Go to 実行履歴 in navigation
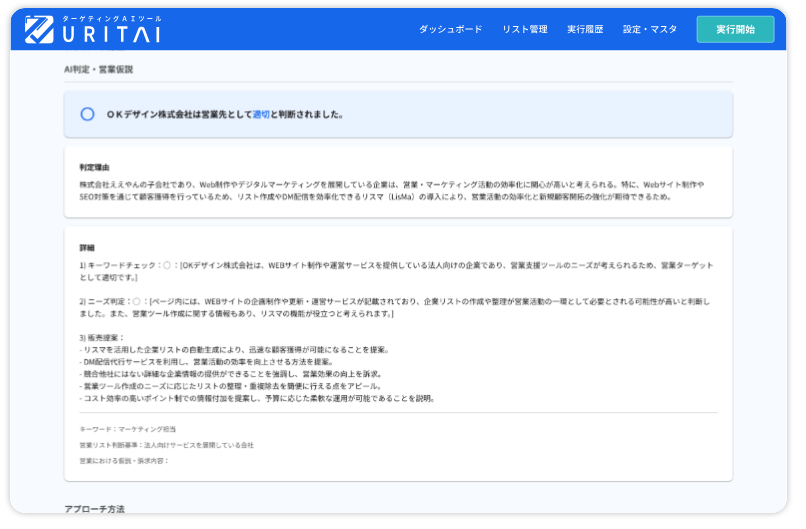This screenshot has height=529, width=806. (x=585, y=29)
